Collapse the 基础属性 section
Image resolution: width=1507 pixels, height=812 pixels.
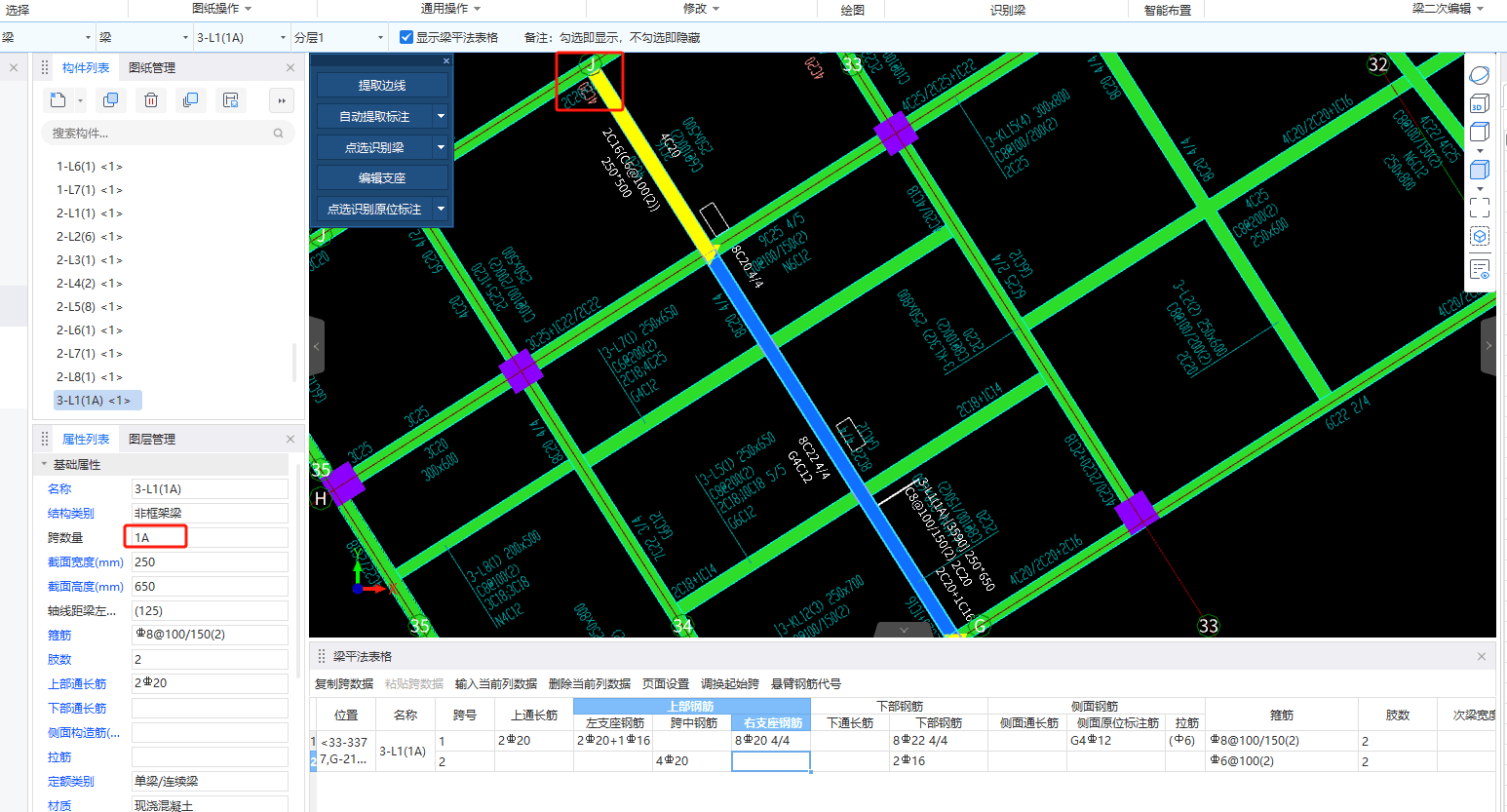(44, 464)
